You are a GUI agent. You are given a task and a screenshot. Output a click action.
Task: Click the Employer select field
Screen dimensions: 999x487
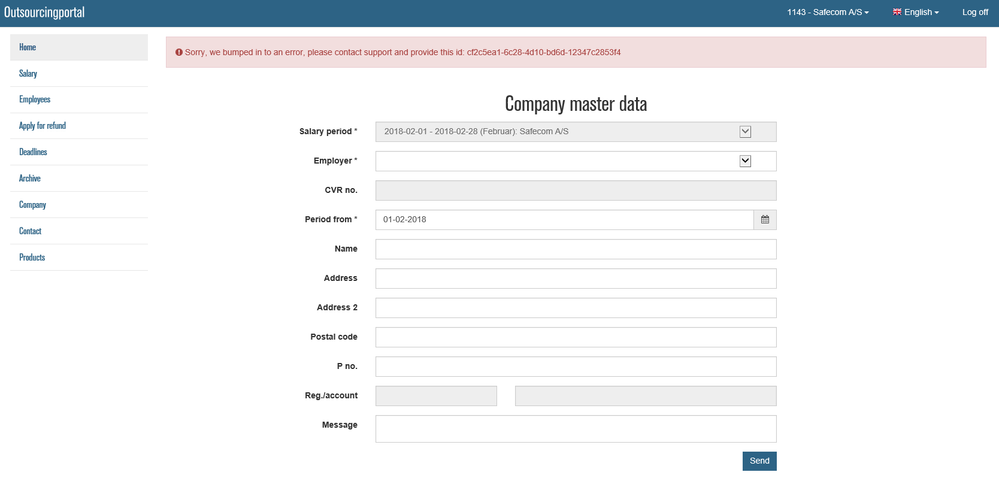576,161
